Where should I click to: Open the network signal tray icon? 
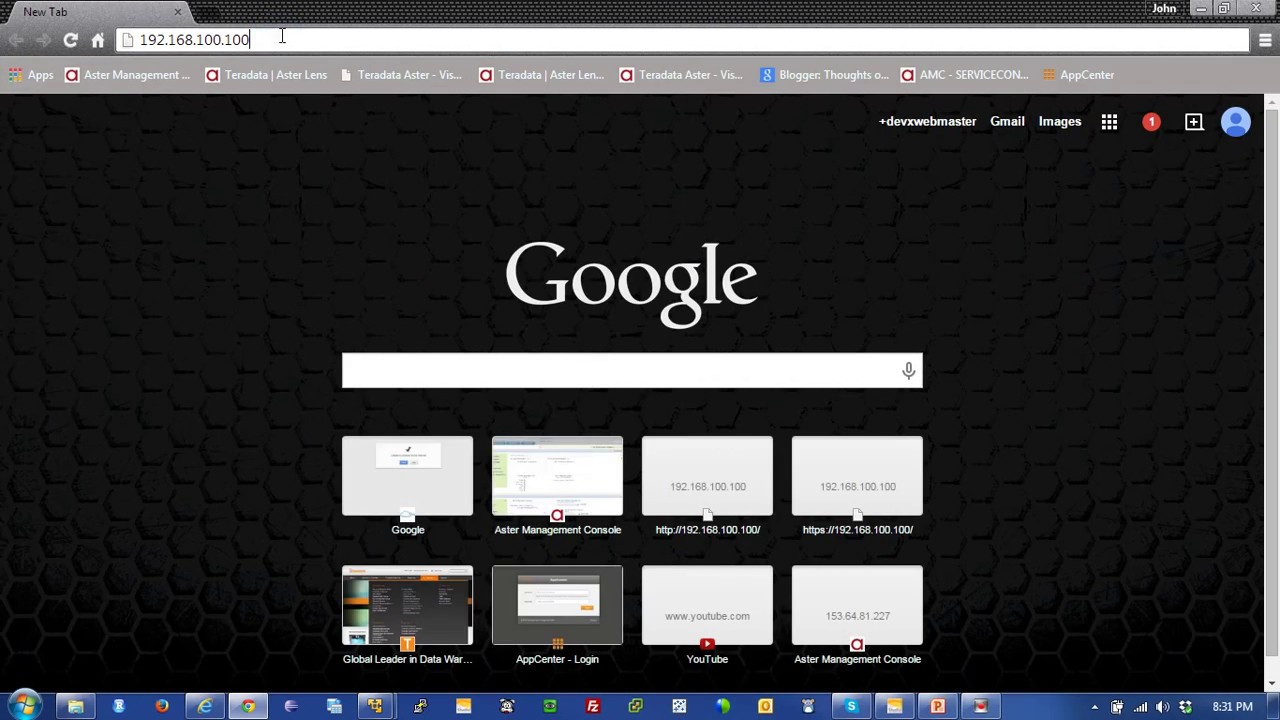pyautogui.click(x=1140, y=707)
